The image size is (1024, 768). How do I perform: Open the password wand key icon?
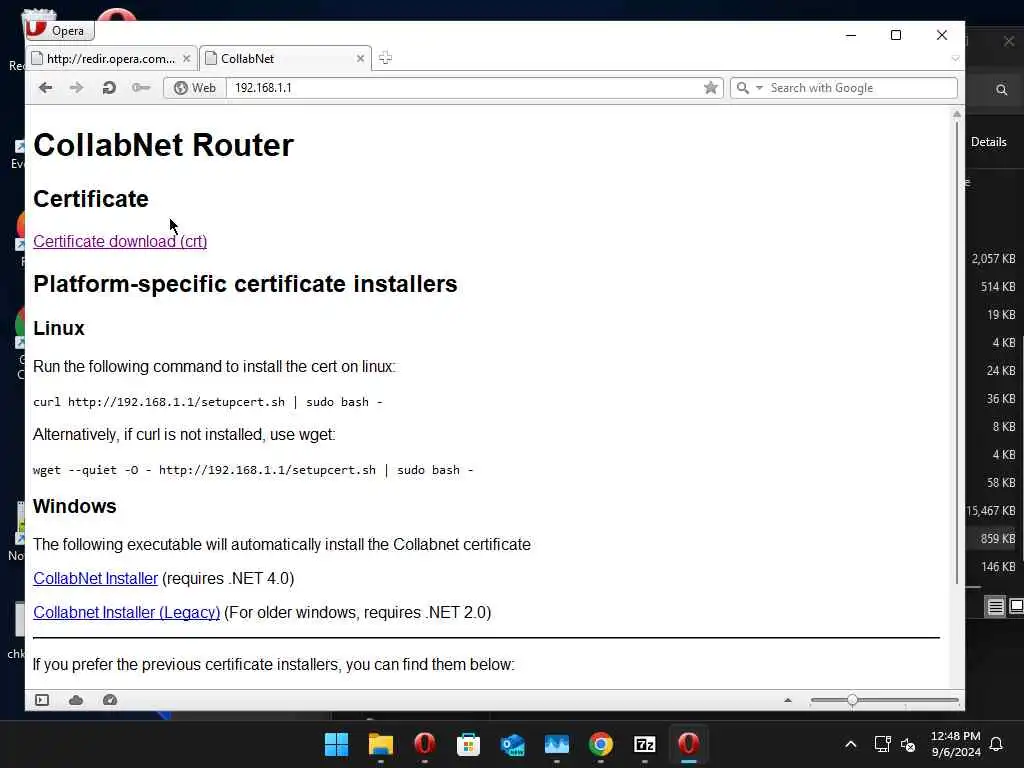click(x=141, y=88)
